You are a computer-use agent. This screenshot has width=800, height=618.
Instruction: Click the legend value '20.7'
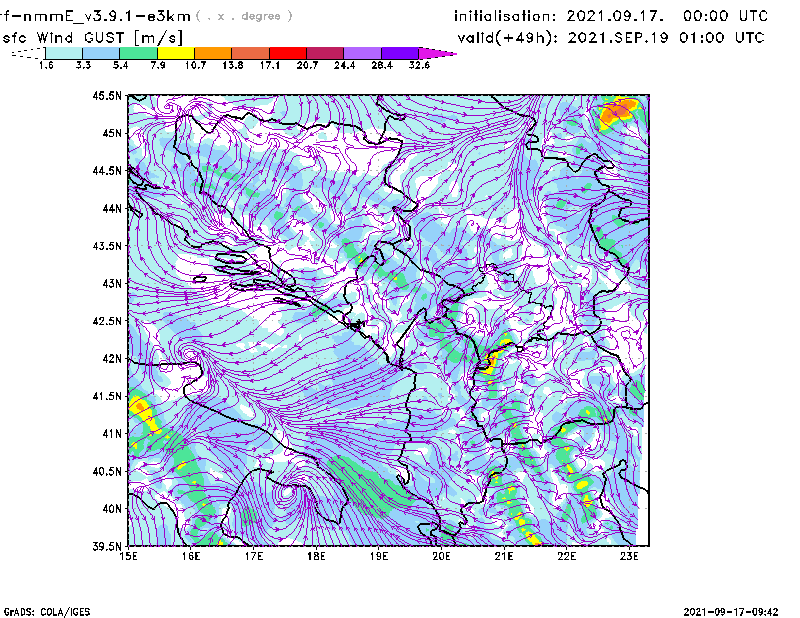click(x=307, y=65)
